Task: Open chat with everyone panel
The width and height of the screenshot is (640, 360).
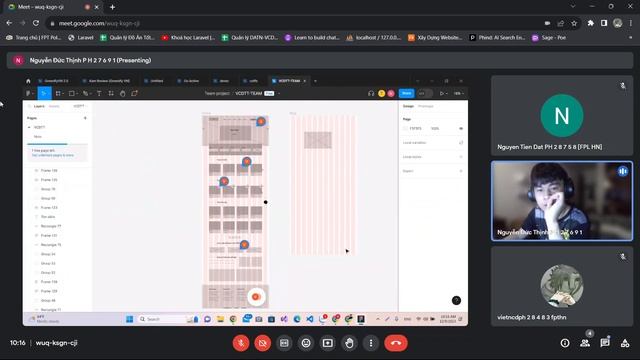Action: pos(605,343)
